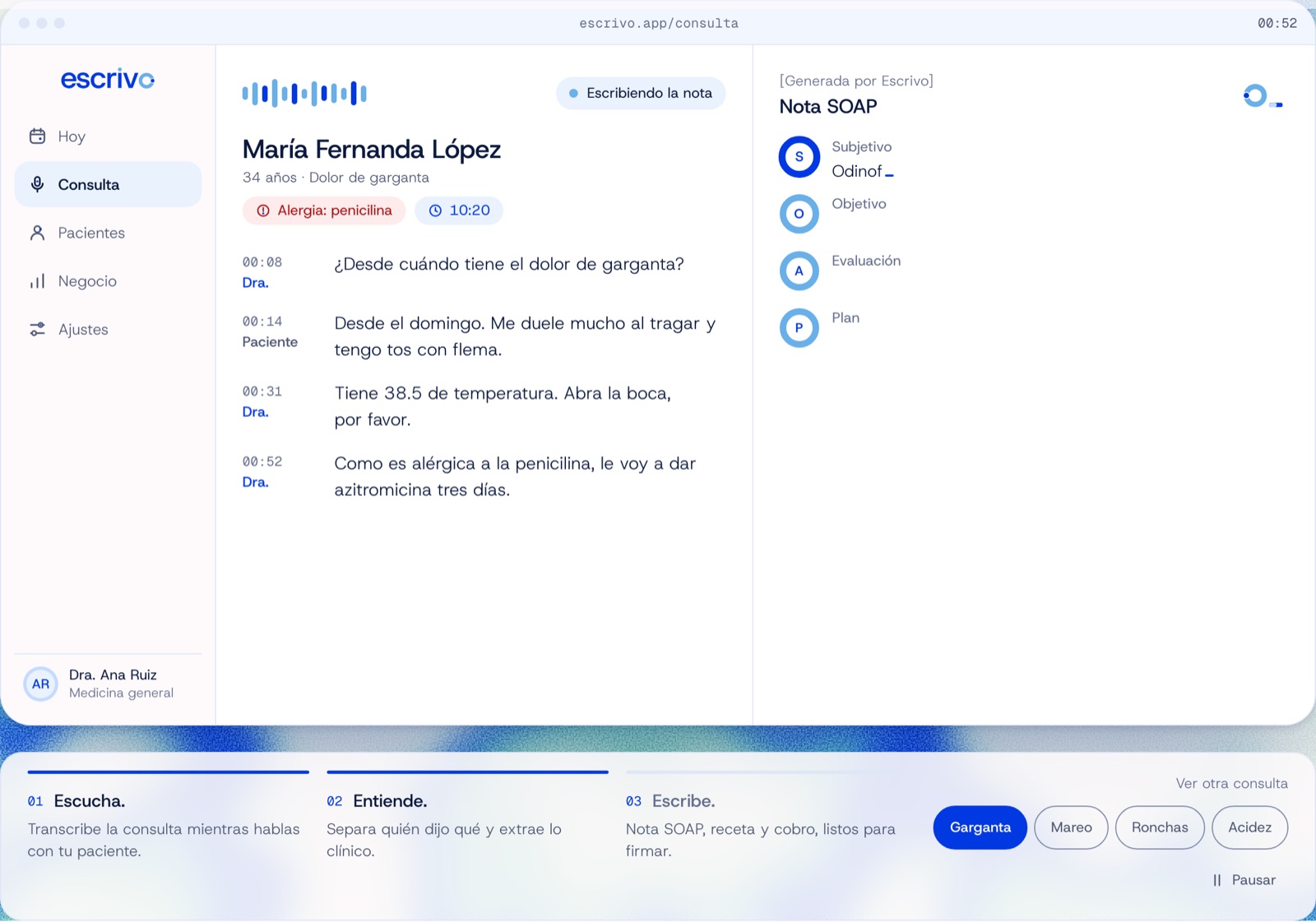Screen dimensions: 1316x922
Task: Click the AR doctor avatar
Action: tap(40, 684)
